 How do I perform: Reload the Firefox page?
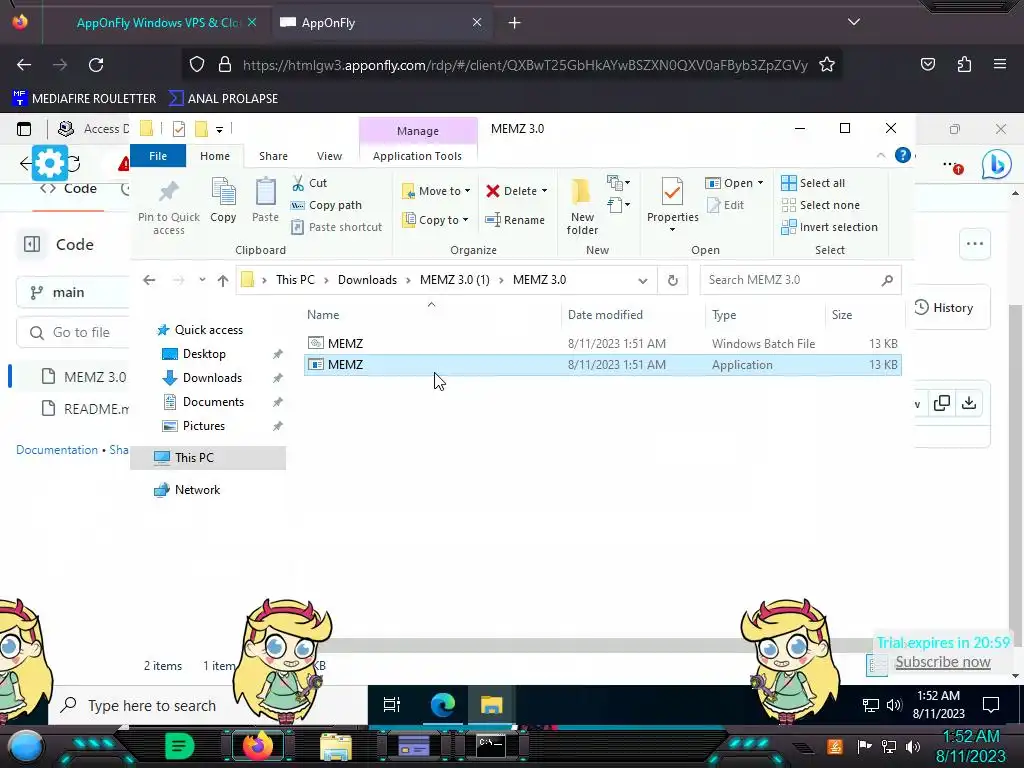pos(96,65)
